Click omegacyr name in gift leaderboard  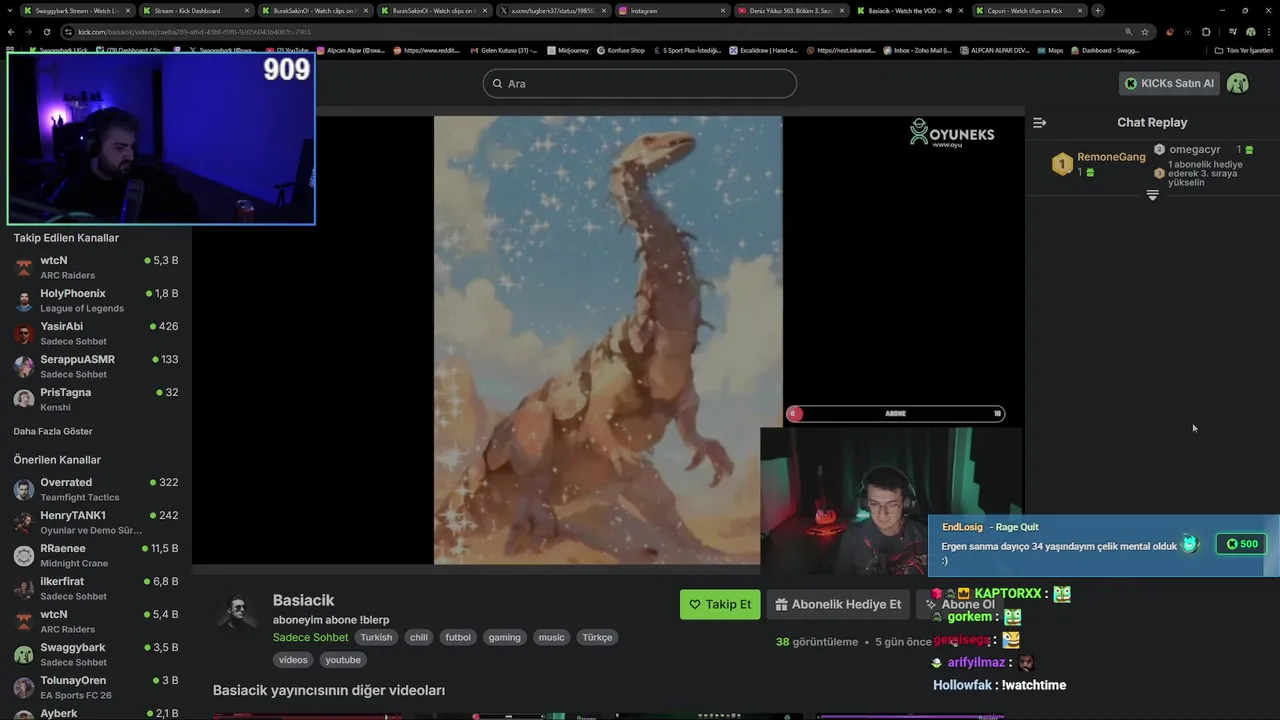(x=1195, y=150)
